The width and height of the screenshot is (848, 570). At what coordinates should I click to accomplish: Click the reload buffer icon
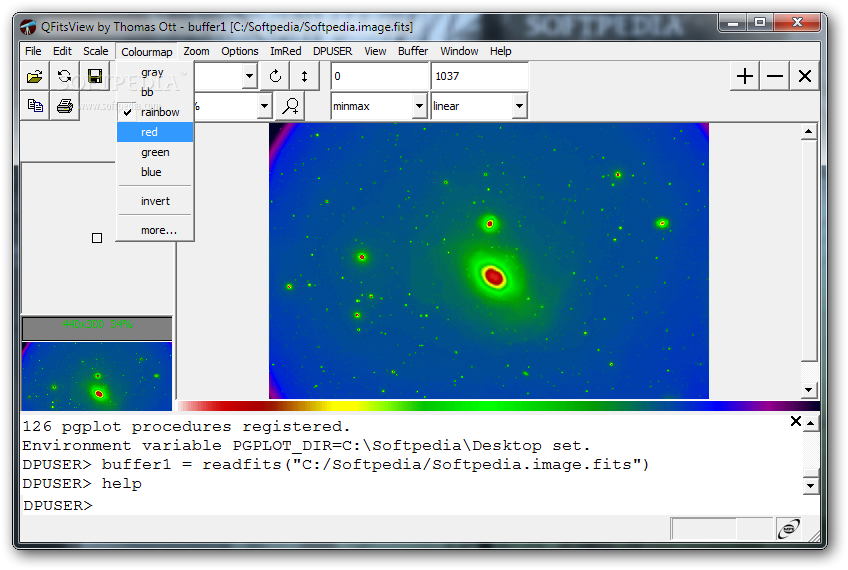(x=65, y=76)
